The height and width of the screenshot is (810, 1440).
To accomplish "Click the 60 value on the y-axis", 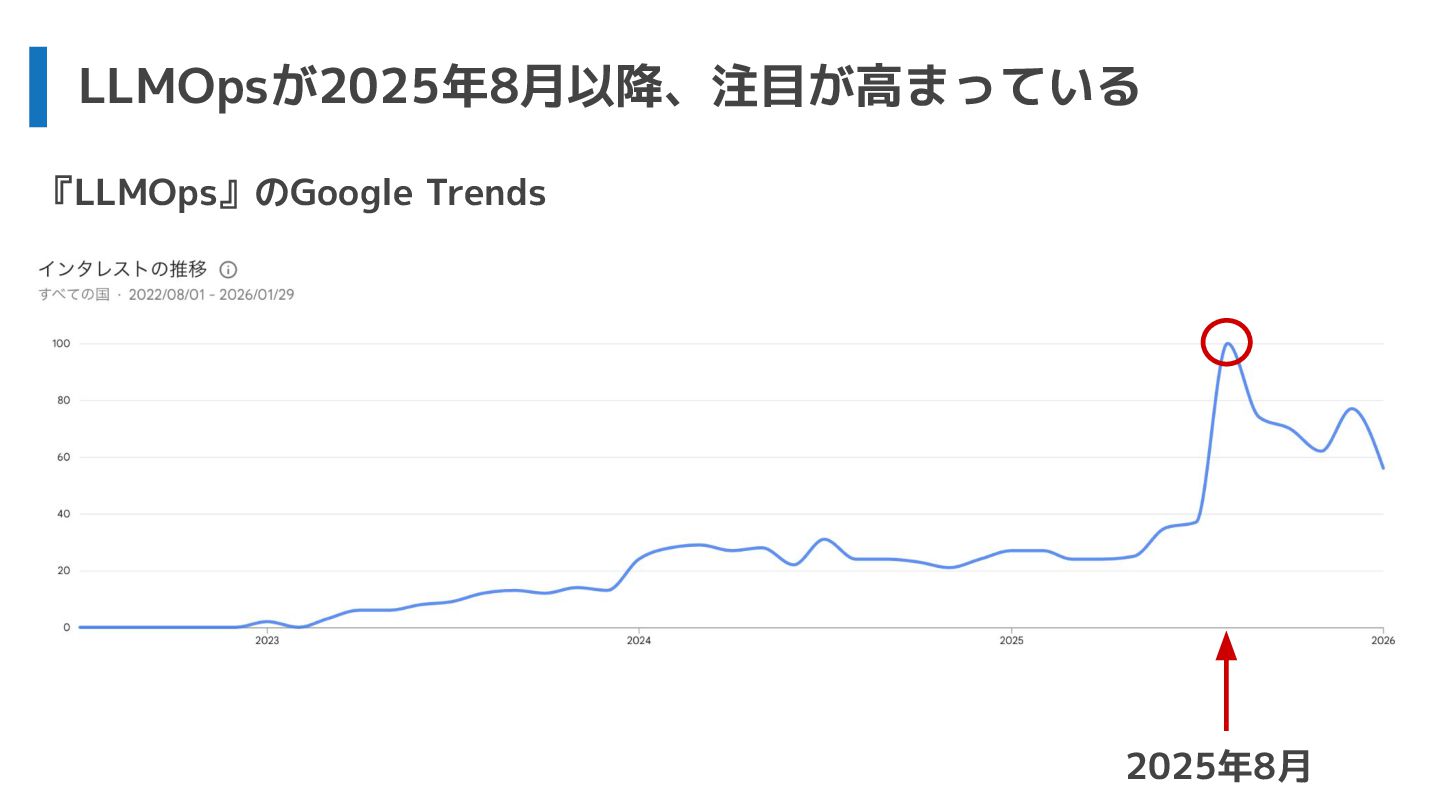I will pyautogui.click(x=63, y=458).
